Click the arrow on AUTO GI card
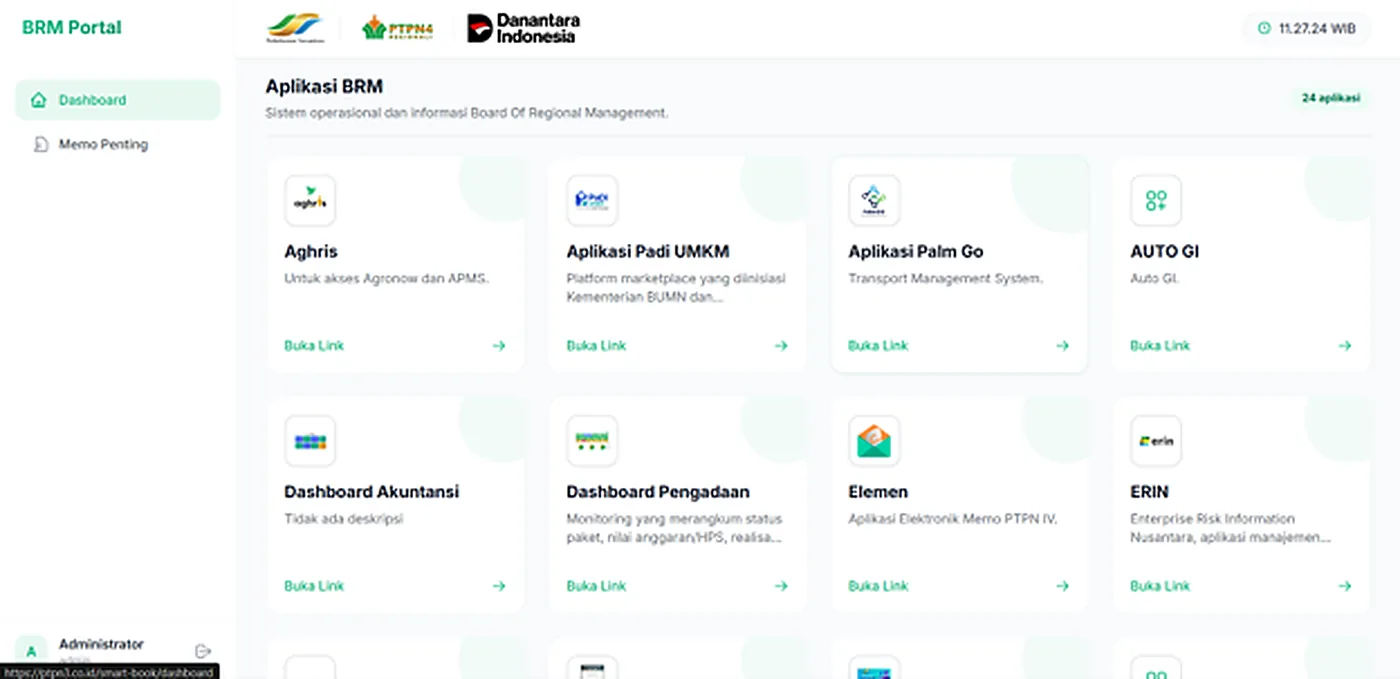Image resolution: width=1400 pixels, height=679 pixels. tap(1345, 346)
